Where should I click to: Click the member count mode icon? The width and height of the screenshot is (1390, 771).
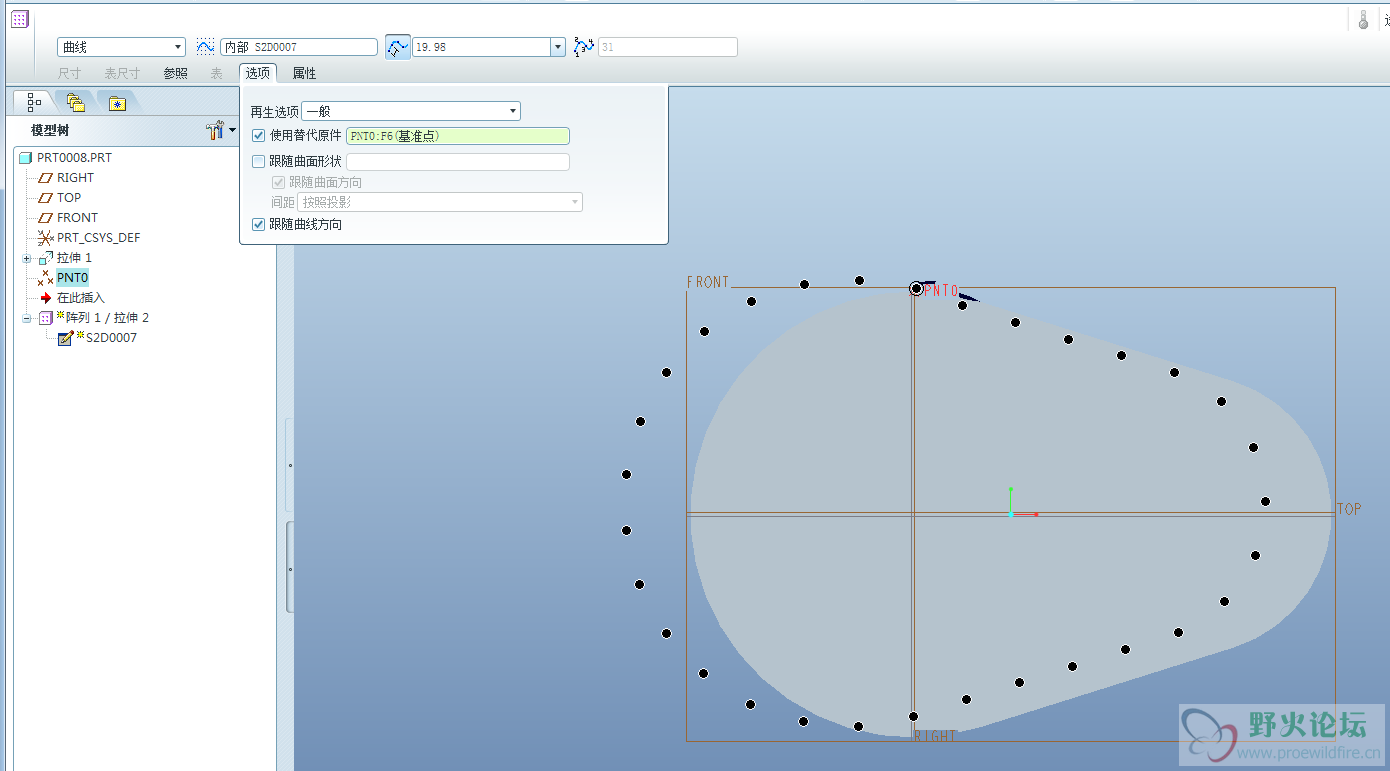pos(584,47)
